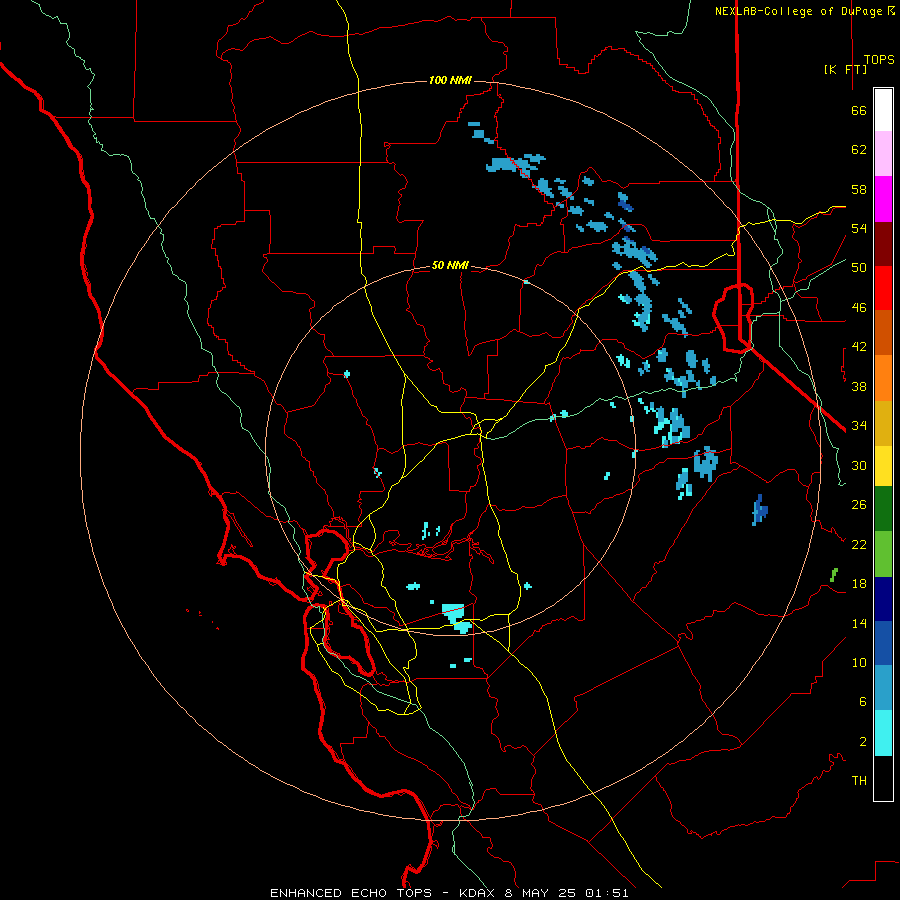Click the legend value '62'
Viewport: 900px width, 900px height.
tap(859, 150)
